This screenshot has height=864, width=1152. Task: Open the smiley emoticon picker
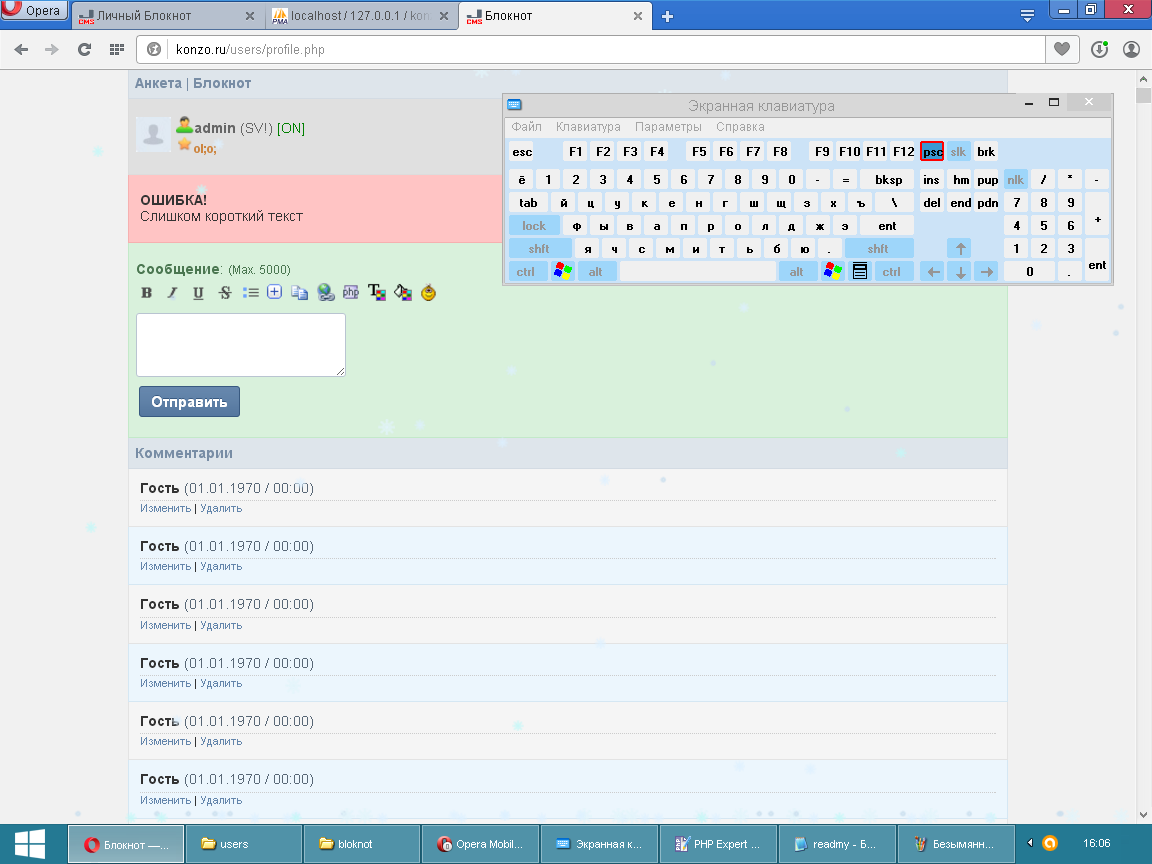[x=428, y=293]
